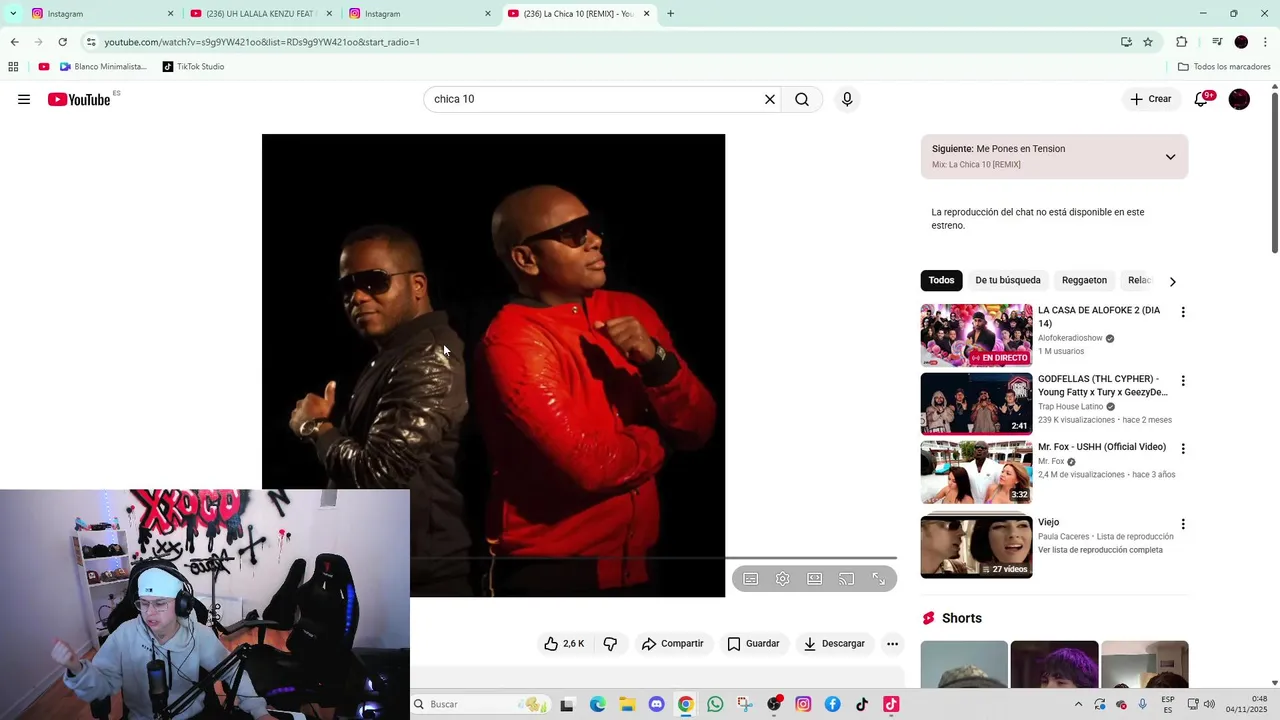Open the TikTok Studio bookmark

[193, 67]
